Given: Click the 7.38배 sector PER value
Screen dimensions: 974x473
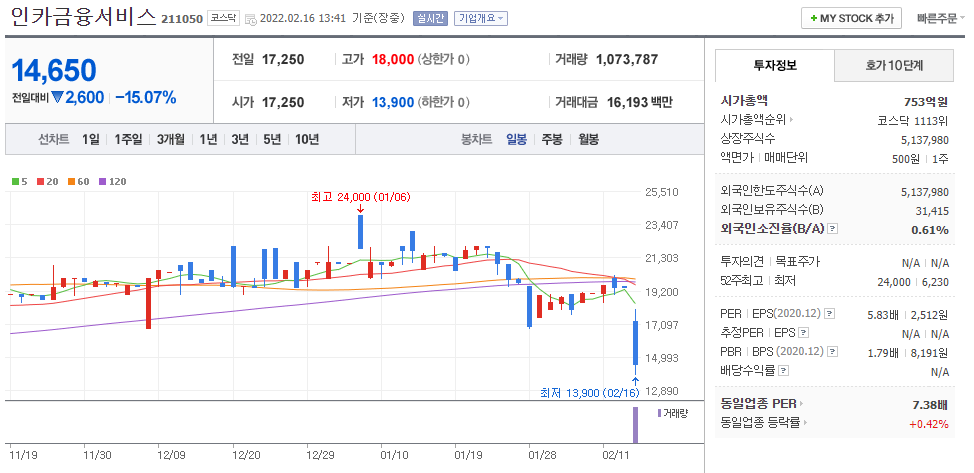Looking at the screenshot, I should coord(930,405).
